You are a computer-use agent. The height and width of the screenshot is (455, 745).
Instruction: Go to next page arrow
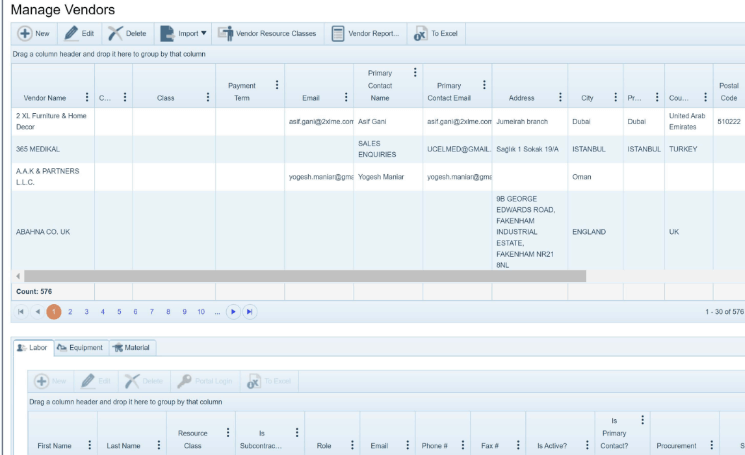pos(232,312)
